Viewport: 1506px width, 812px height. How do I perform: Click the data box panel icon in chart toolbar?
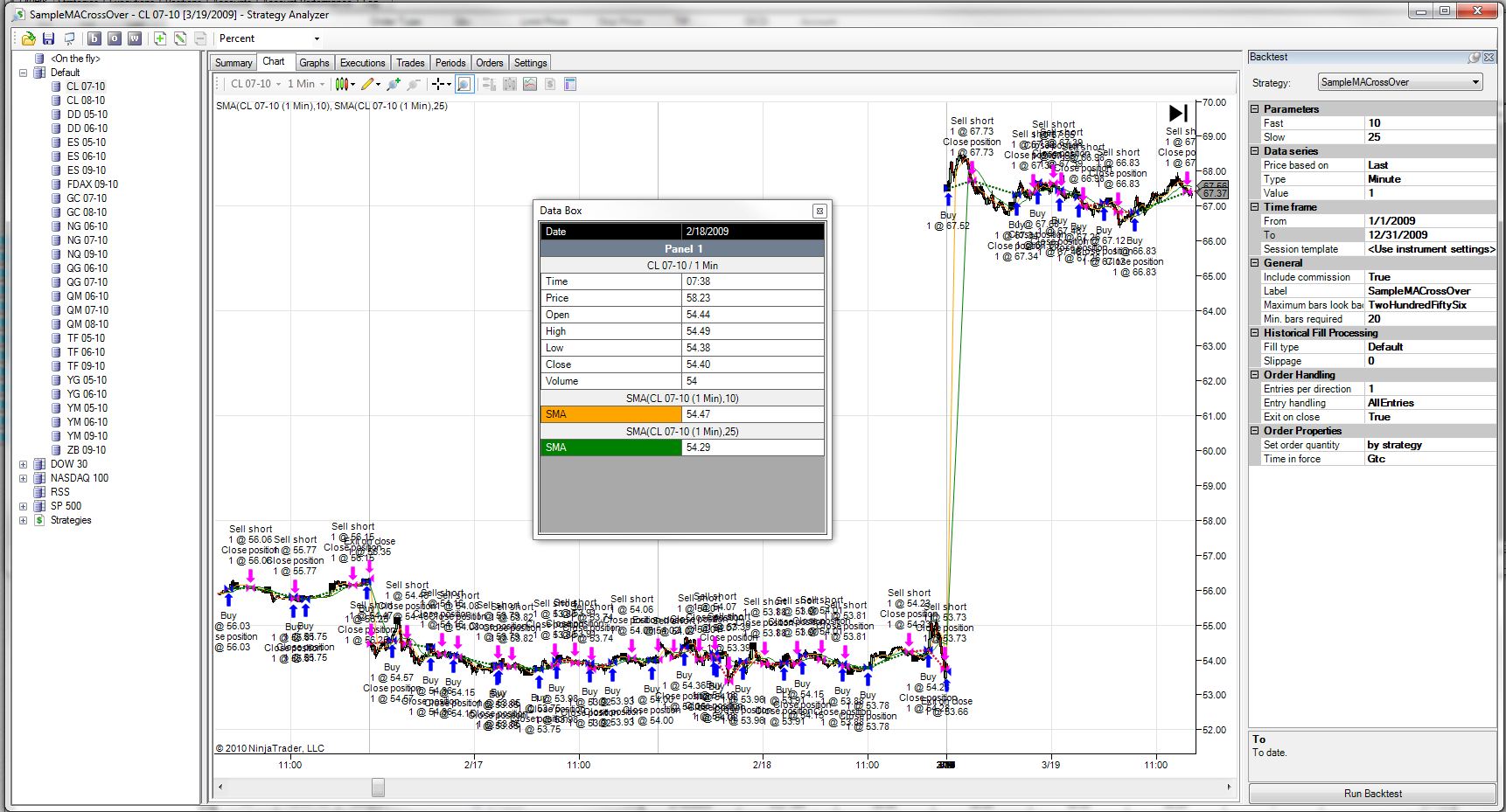tap(570, 84)
